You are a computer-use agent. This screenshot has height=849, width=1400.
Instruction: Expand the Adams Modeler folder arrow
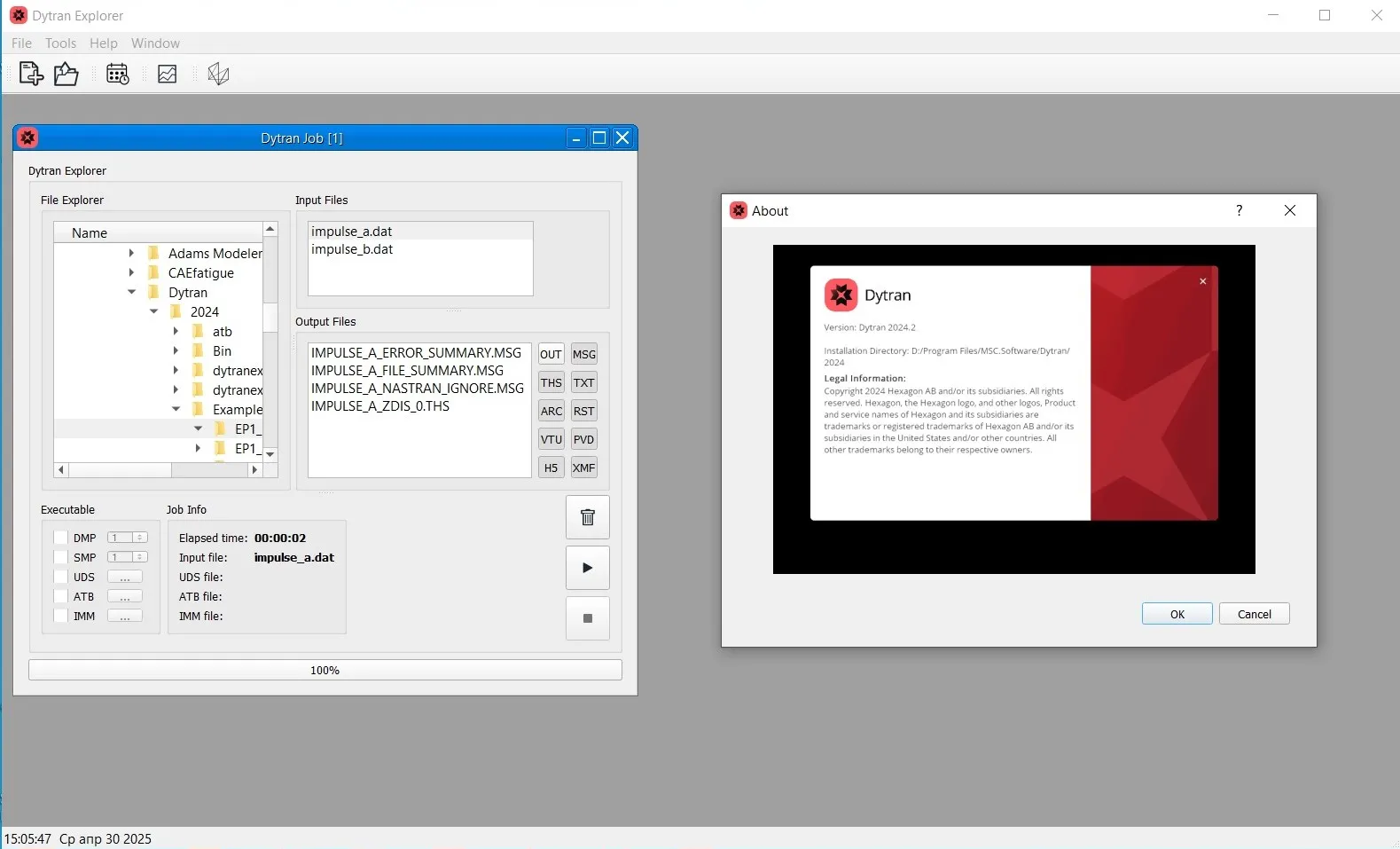click(131, 253)
